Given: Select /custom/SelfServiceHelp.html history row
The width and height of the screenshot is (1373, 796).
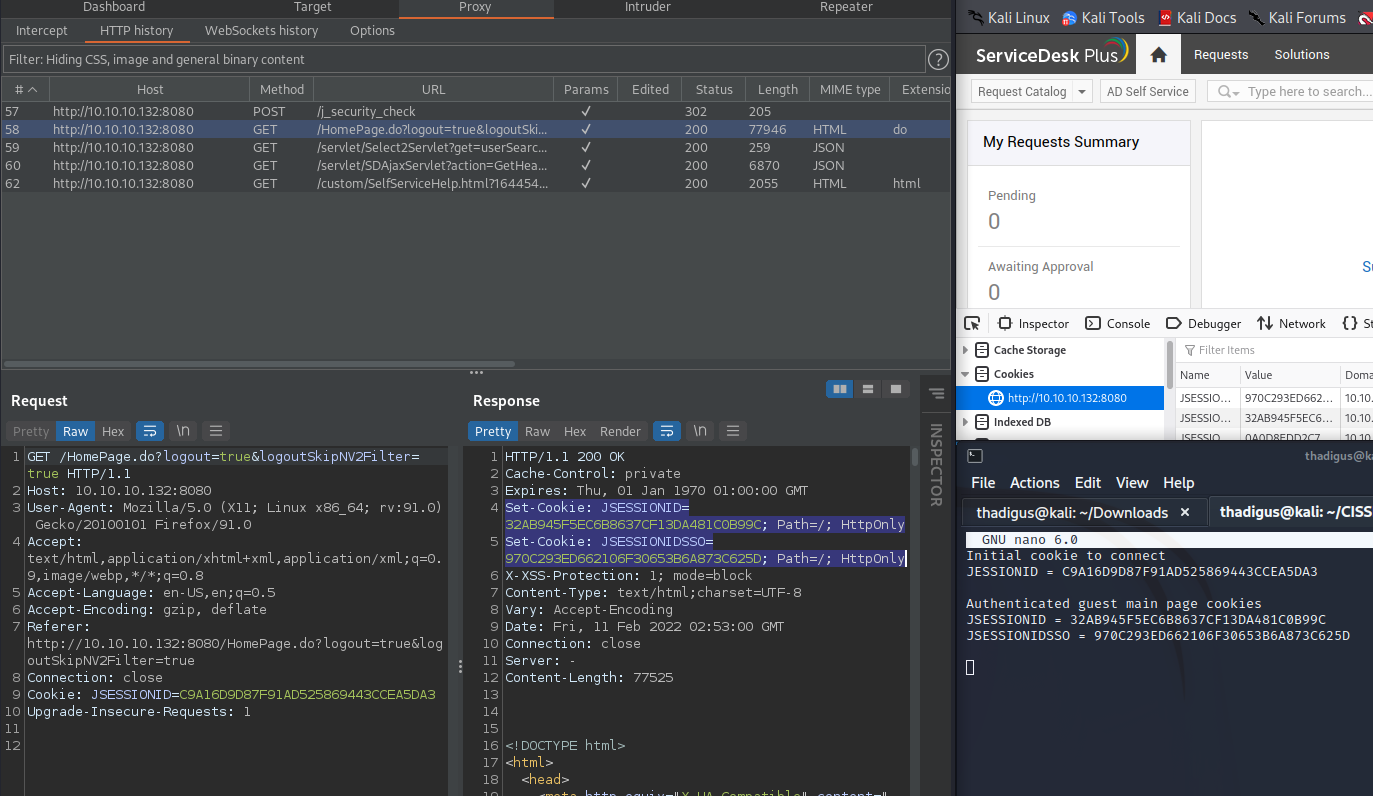Looking at the screenshot, I should (x=476, y=183).
